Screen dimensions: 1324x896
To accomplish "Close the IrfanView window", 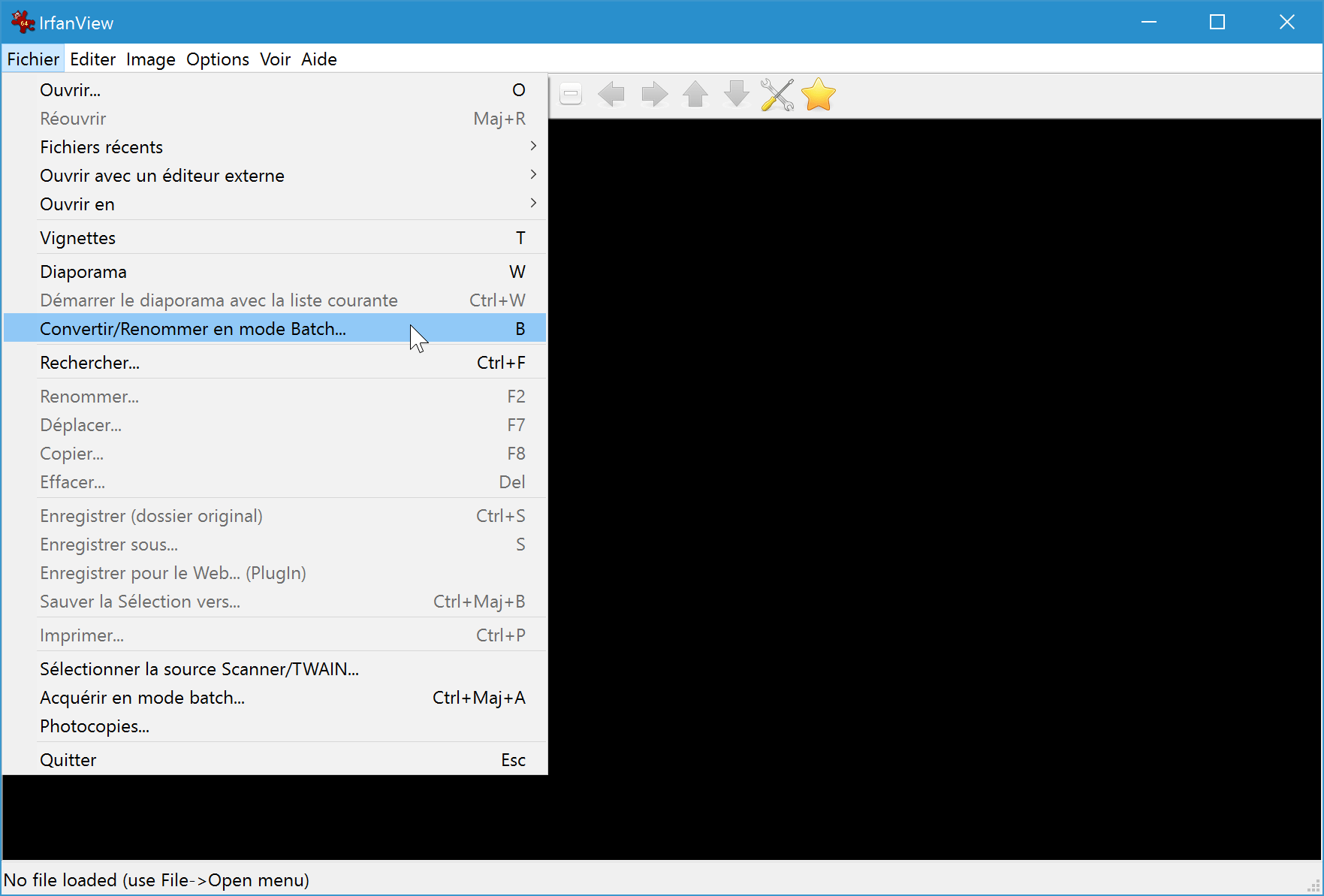I will (1287, 23).
